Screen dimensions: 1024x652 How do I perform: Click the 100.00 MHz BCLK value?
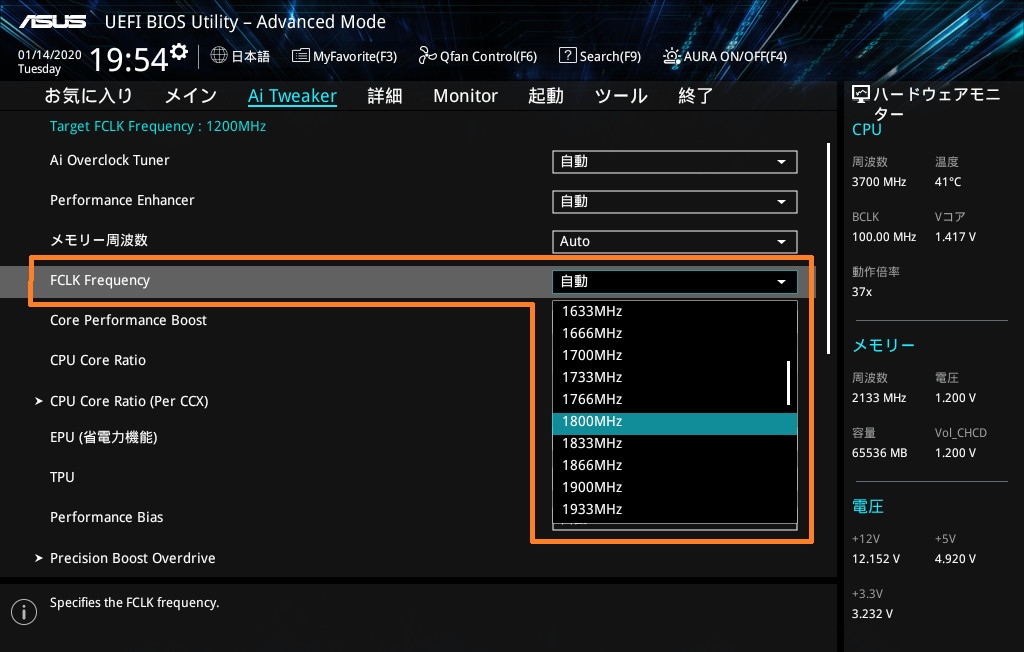point(884,236)
